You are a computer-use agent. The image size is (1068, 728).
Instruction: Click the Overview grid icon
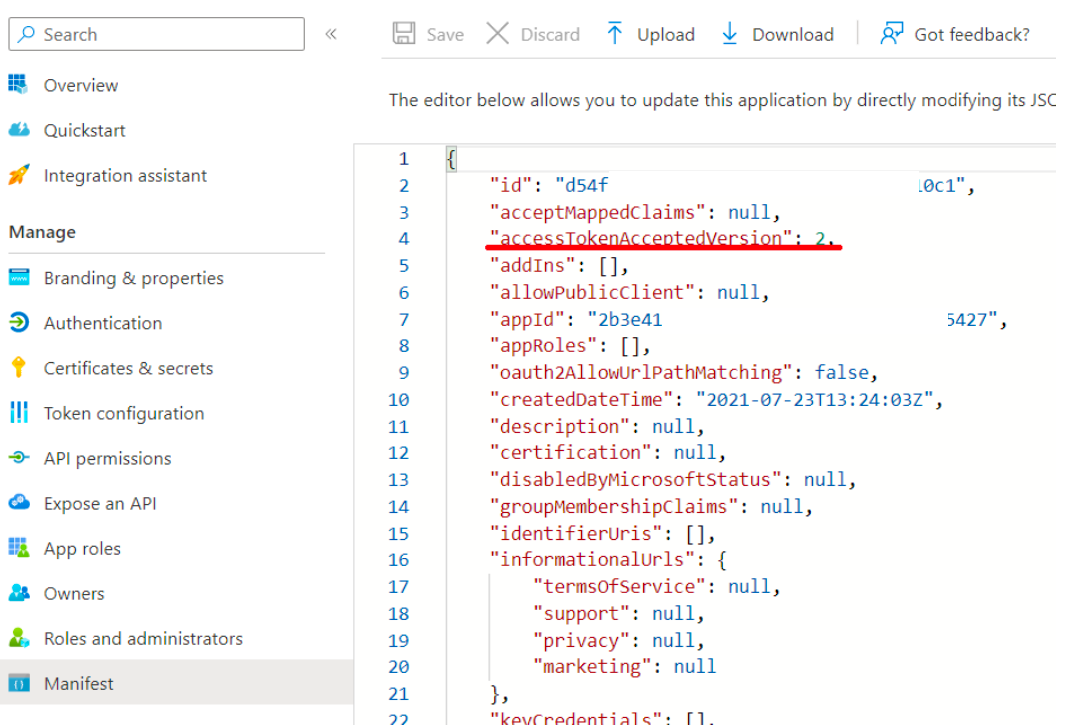[18, 84]
